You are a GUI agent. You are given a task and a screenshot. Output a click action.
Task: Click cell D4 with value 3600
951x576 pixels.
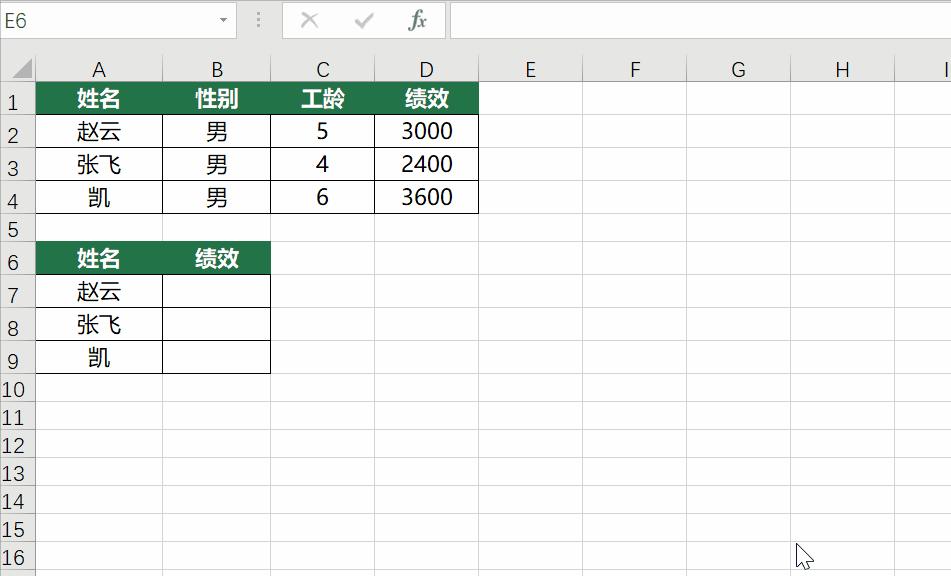click(426, 196)
